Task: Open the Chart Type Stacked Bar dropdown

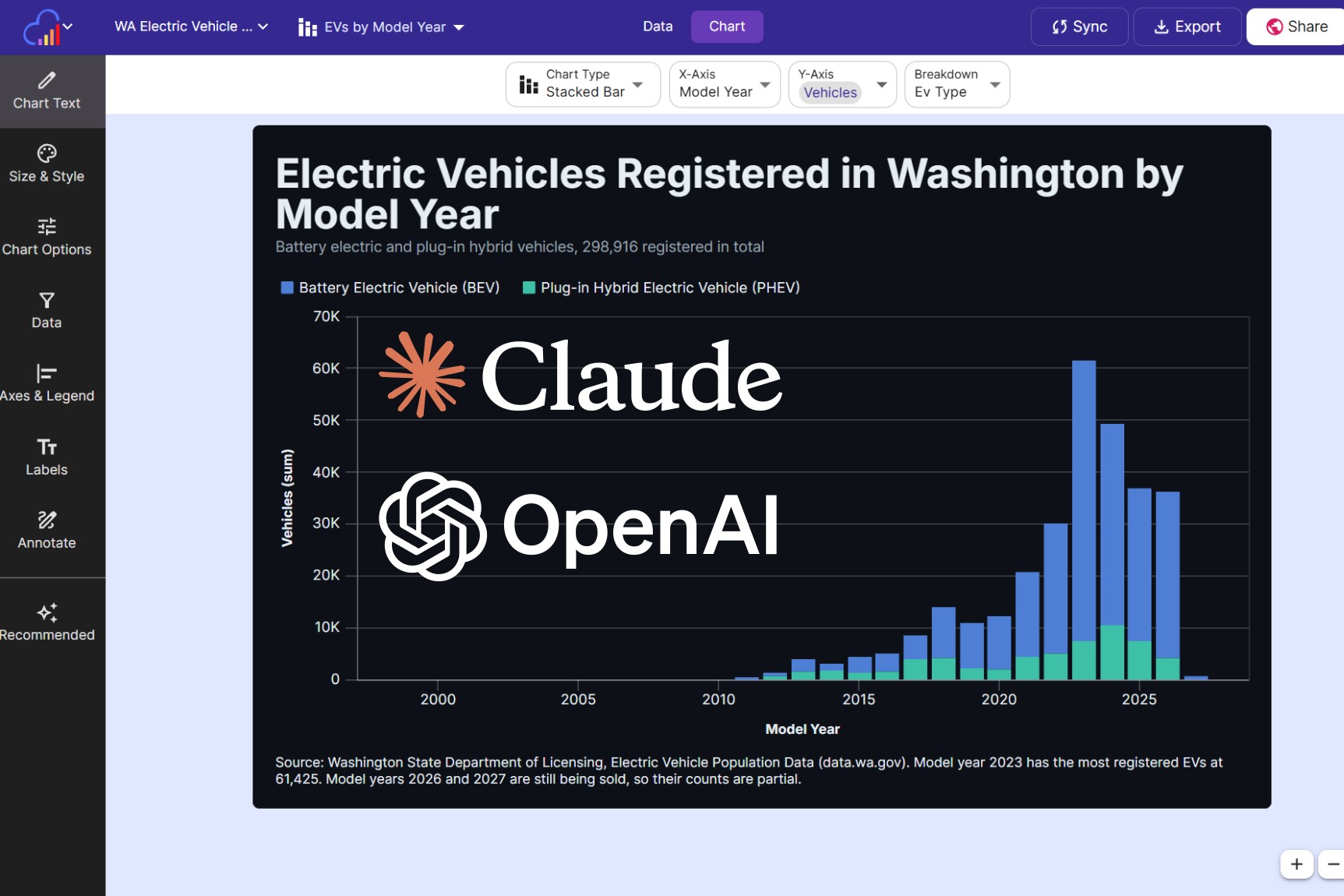Action: coord(583,84)
